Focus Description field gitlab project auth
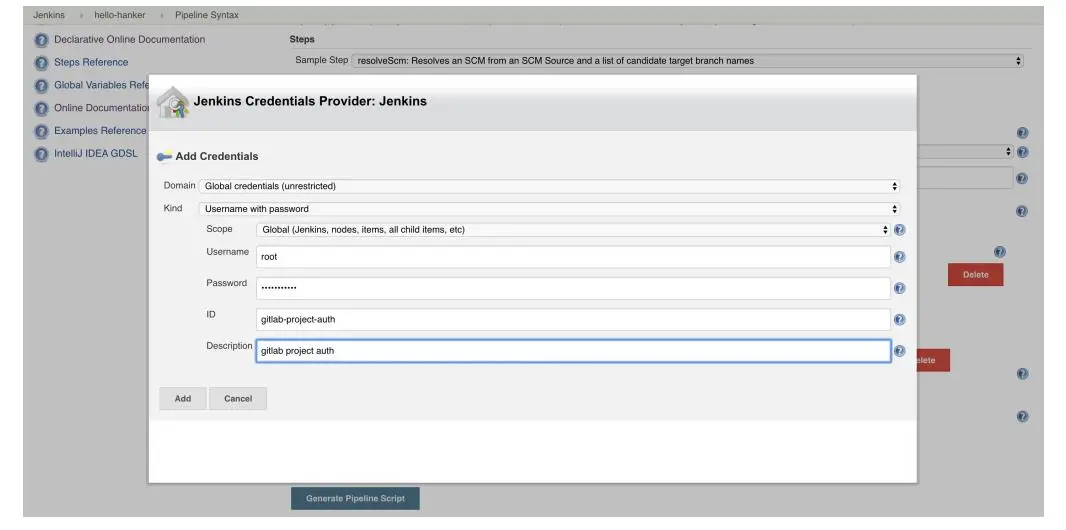Screen dimensions: 1066x530 click(573, 351)
